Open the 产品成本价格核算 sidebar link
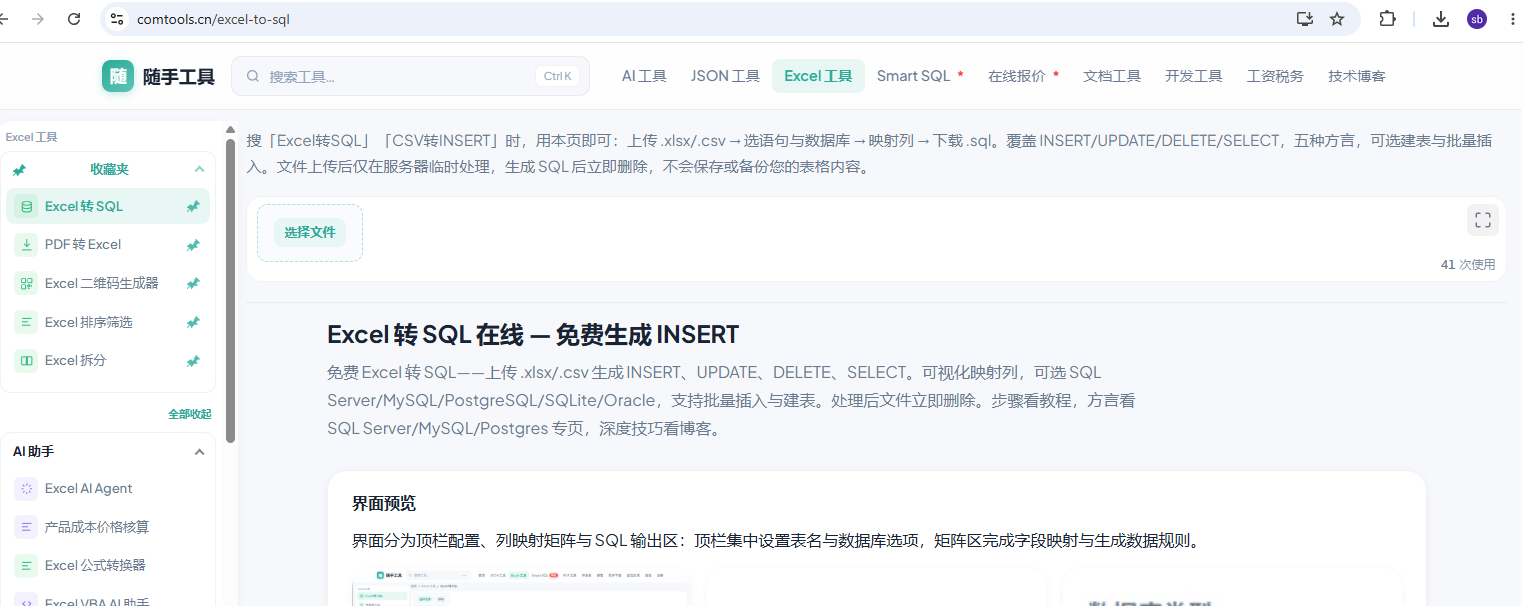1523x606 pixels. 108,526
